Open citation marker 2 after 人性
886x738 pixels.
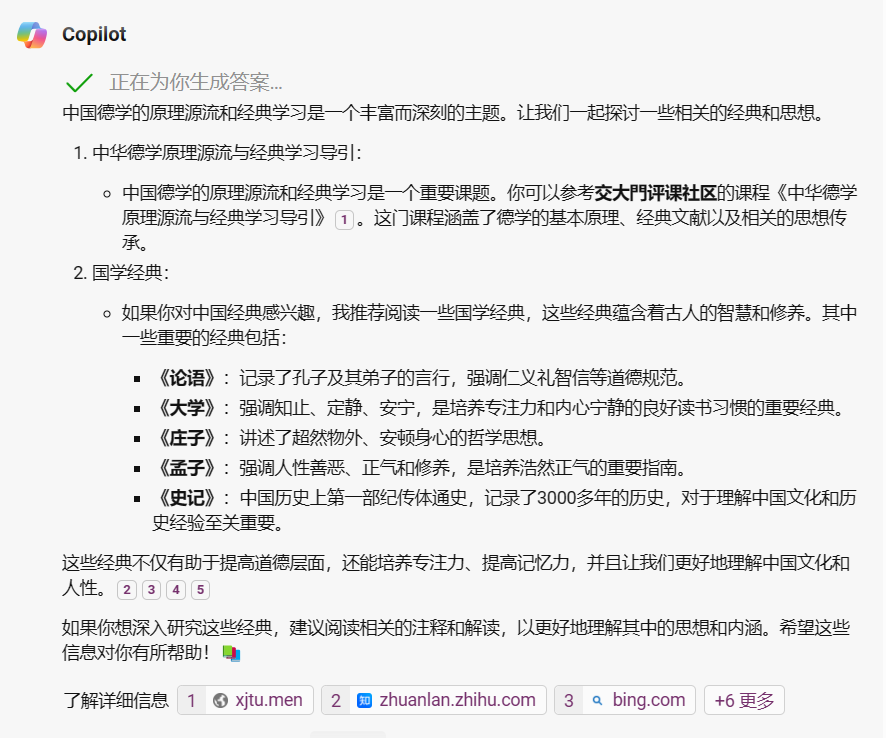coord(127,589)
